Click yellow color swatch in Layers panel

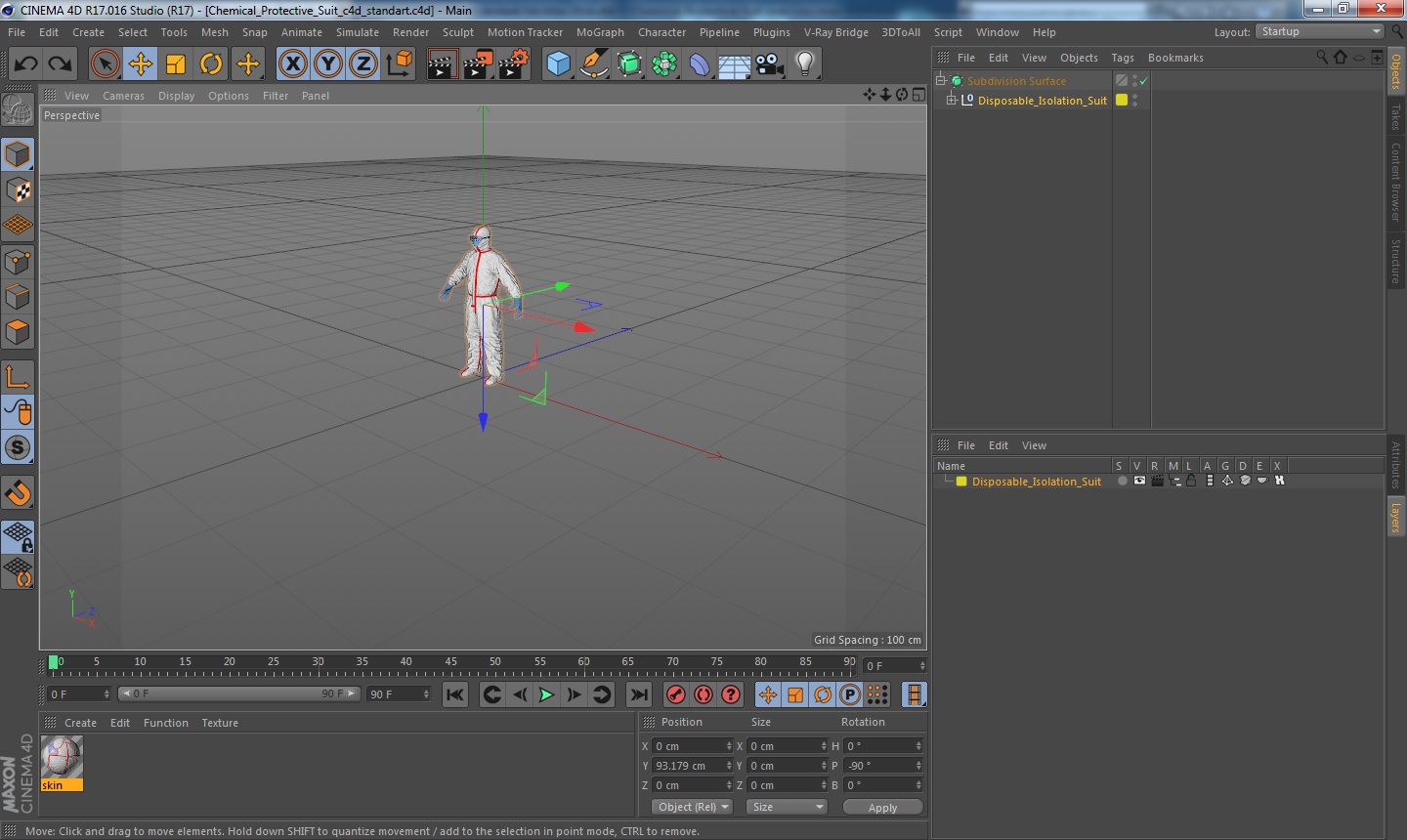pos(961,482)
